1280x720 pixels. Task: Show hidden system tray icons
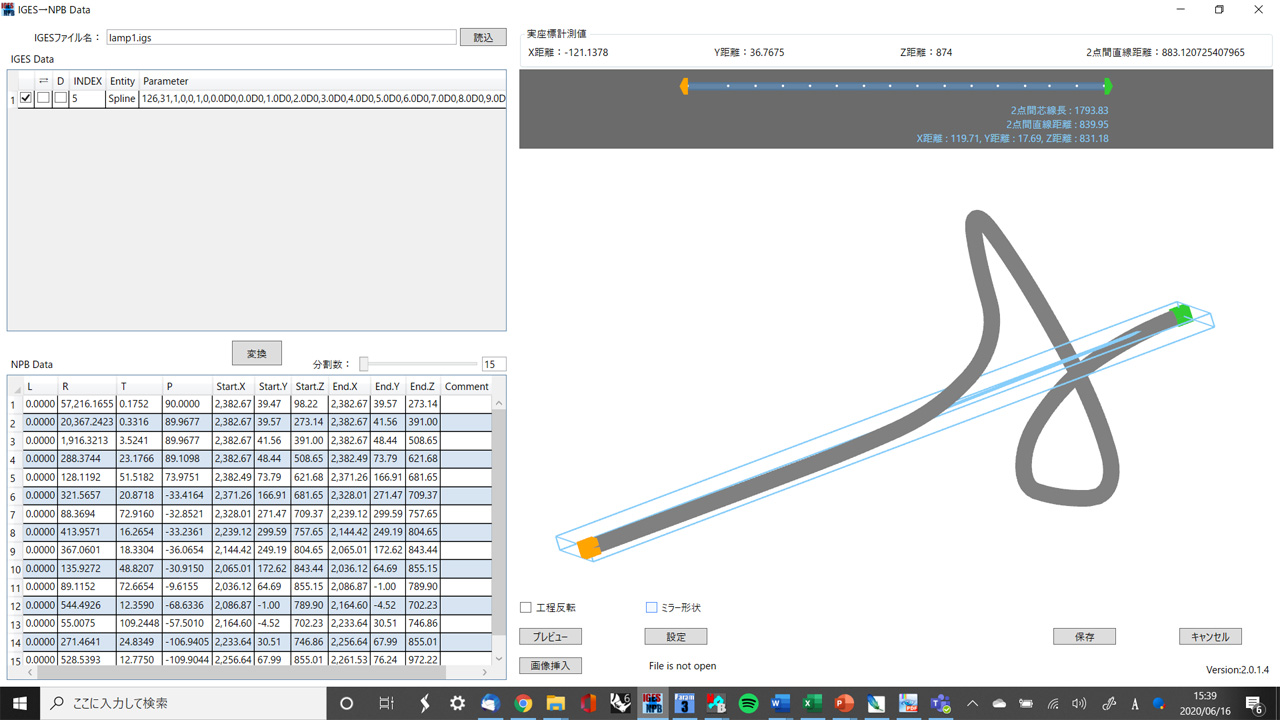(x=972, y=703)
